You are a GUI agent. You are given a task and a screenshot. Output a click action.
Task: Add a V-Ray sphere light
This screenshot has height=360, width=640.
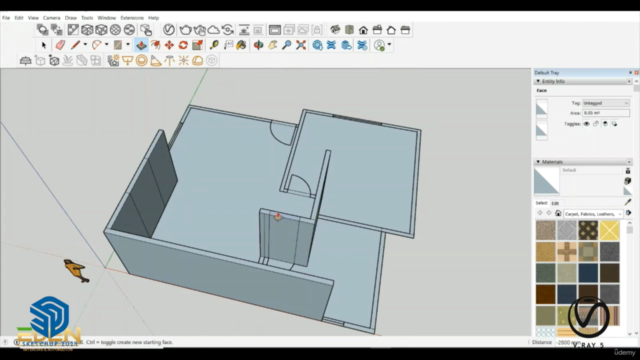[x=142, y=61]
